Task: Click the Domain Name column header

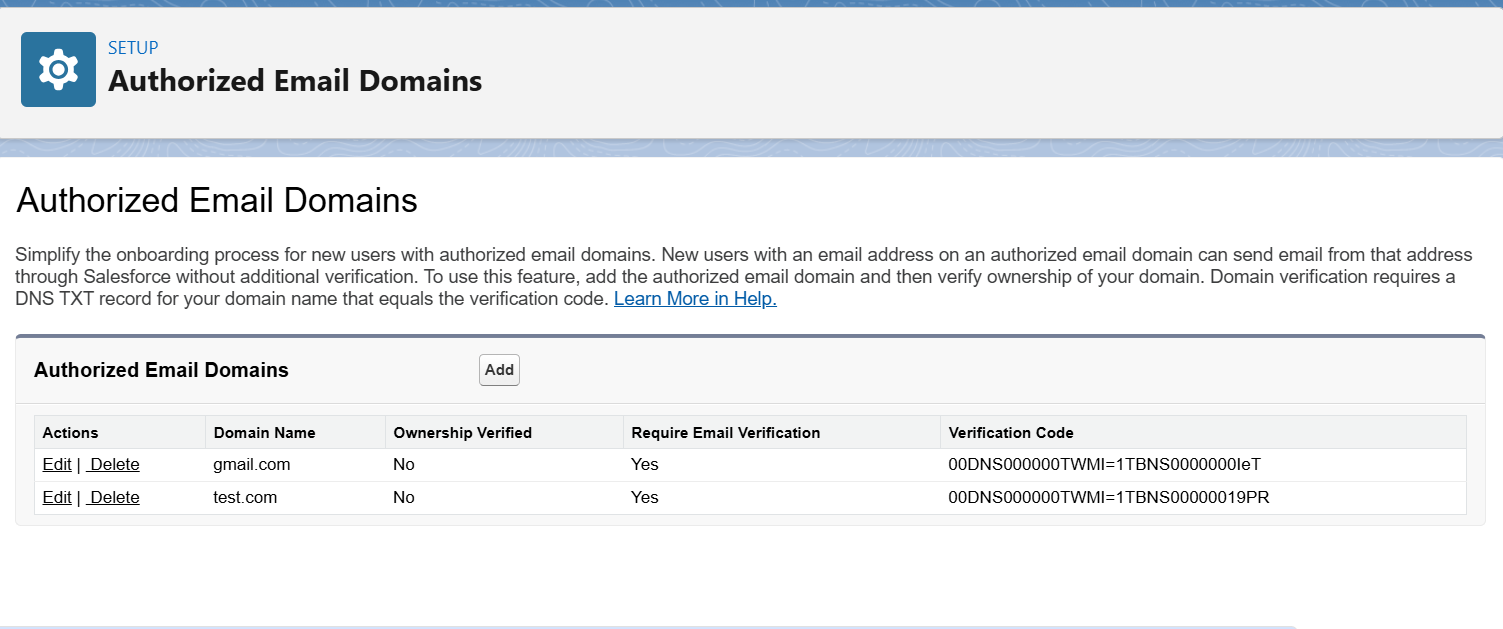Action: pos(264,433)
